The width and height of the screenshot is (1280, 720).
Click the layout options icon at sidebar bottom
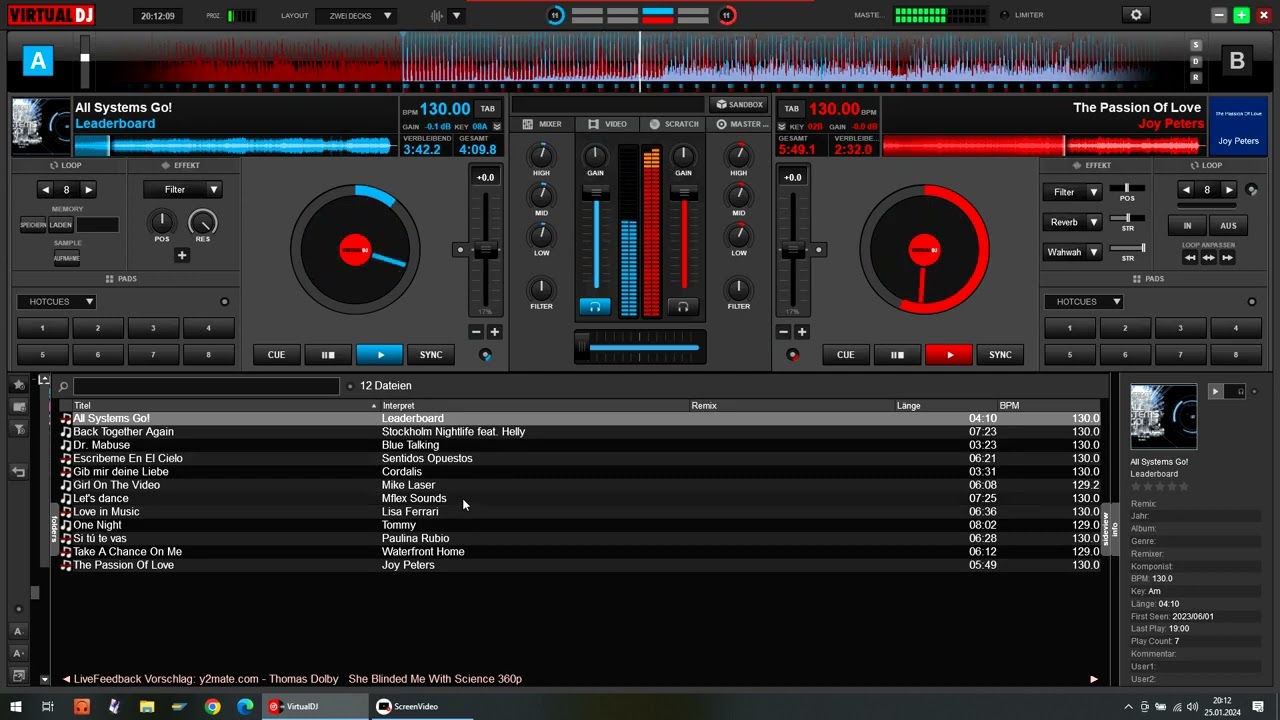pos(18,676)
